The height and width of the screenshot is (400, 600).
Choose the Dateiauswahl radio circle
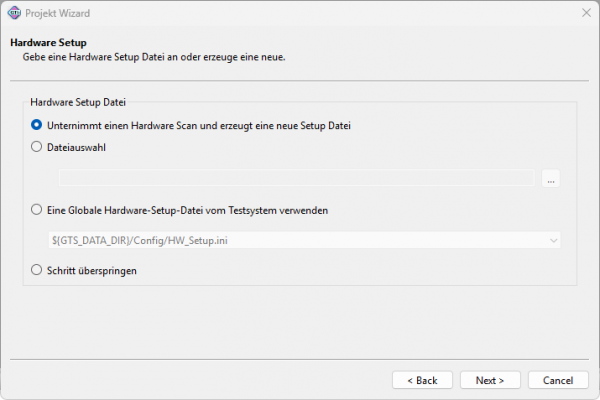(x=37, y=147)
